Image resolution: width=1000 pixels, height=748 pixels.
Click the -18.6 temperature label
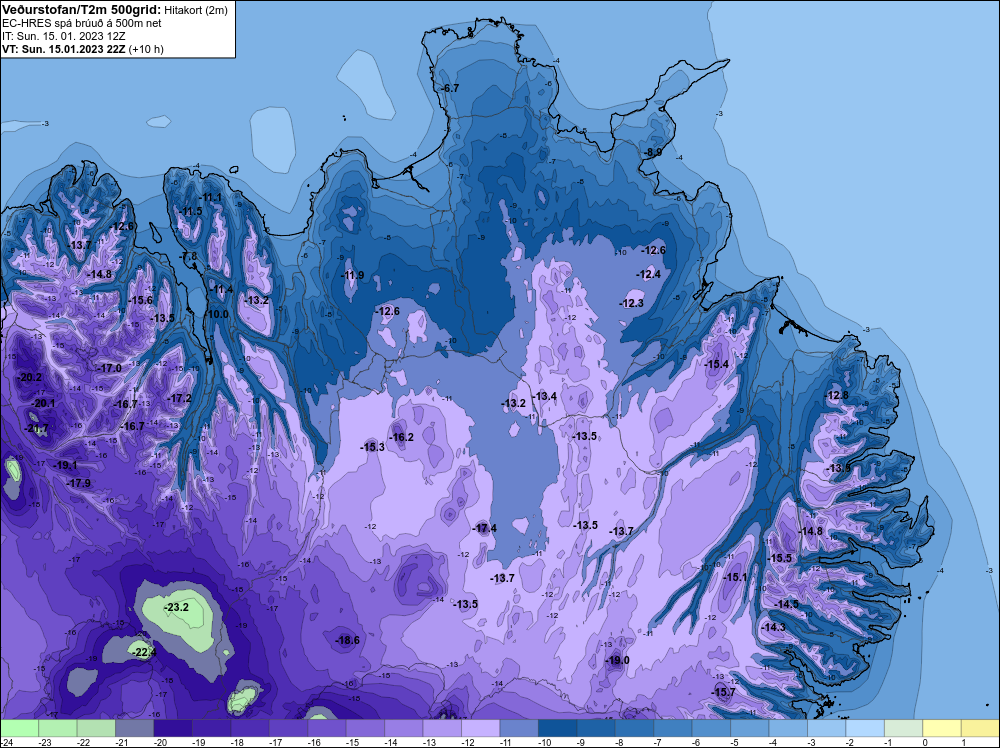[x=347, y=640]
